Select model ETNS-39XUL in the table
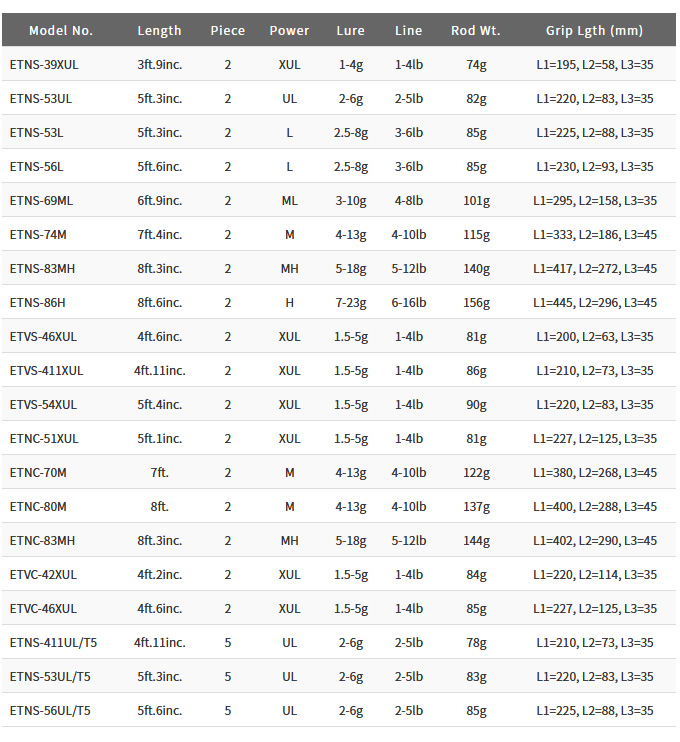Image resolution: width=680 pixels, height=742 pixels. tap(43, 64)
